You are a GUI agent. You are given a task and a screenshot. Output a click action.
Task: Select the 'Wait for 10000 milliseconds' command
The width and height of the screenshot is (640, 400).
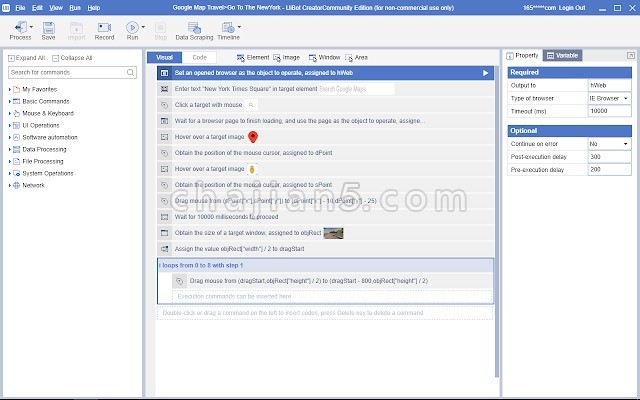tap(325, 217)
